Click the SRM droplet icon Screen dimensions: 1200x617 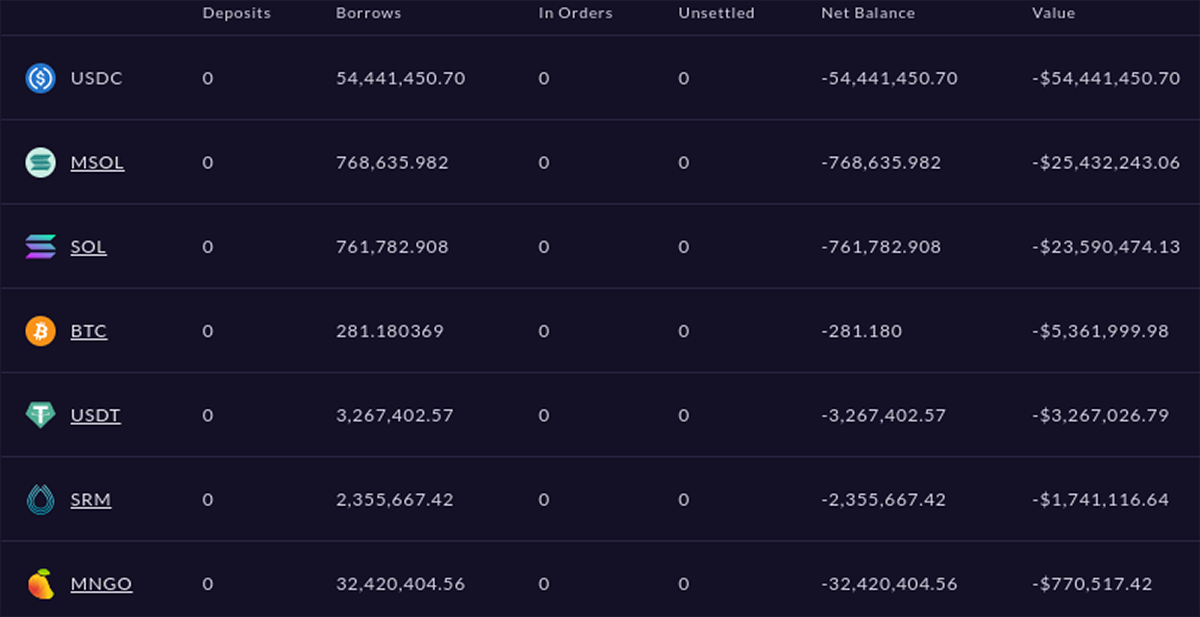point(40,499)
